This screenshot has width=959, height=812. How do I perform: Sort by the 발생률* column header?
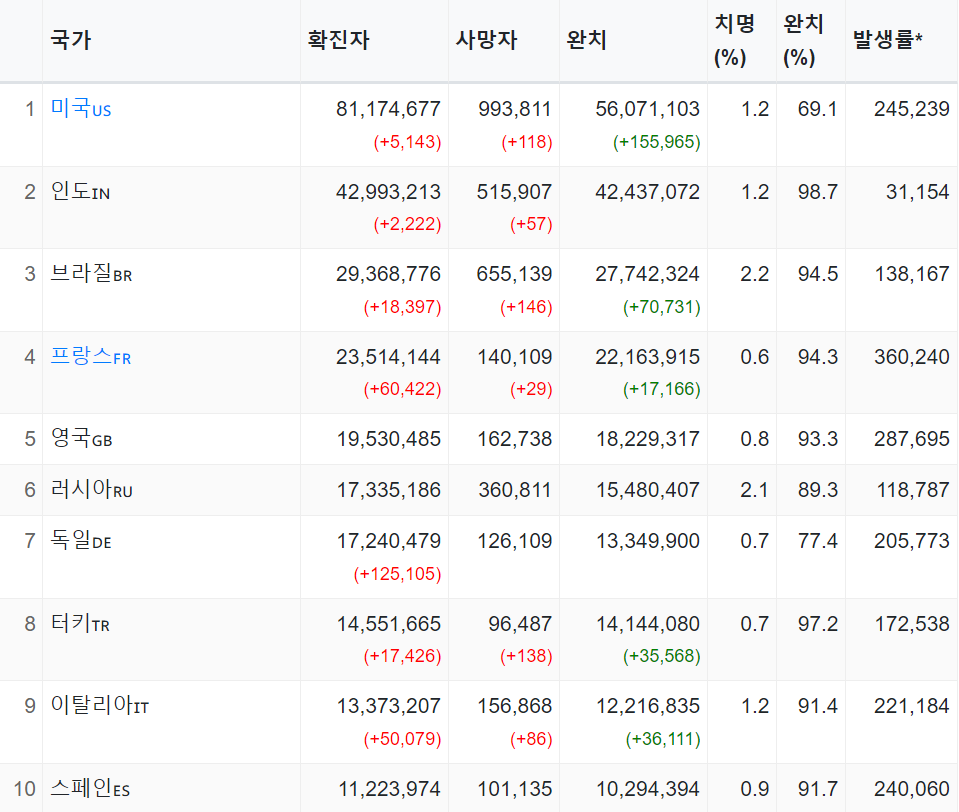[x=887, y=40]
